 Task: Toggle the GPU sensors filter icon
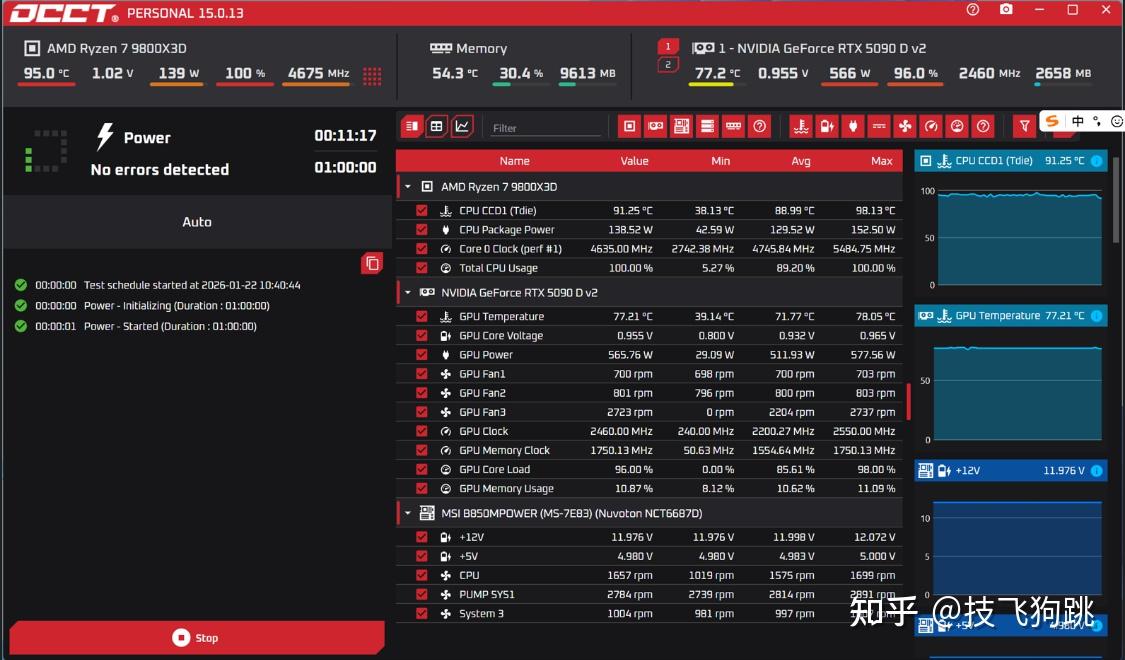pyautogui.click(x=655, y=126)
